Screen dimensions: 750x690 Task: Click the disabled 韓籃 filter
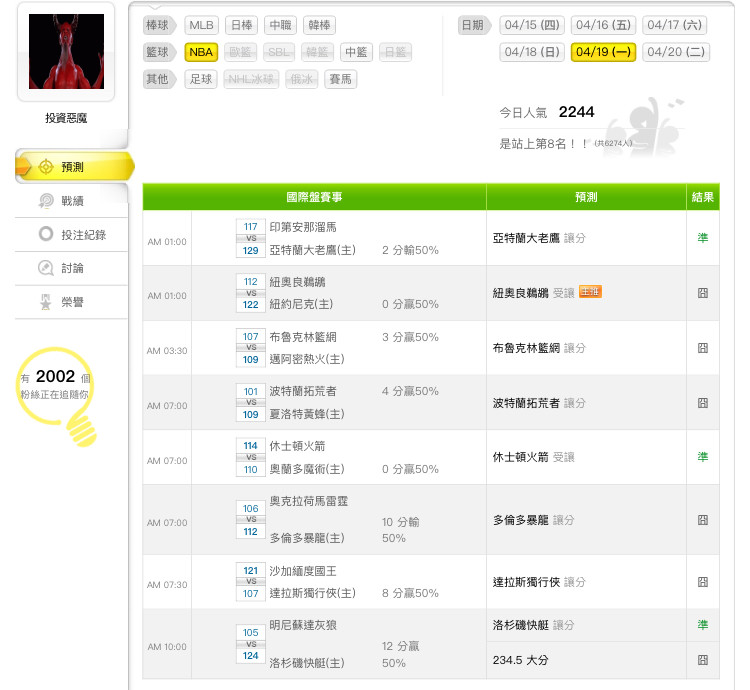click(x=318, y=52)
